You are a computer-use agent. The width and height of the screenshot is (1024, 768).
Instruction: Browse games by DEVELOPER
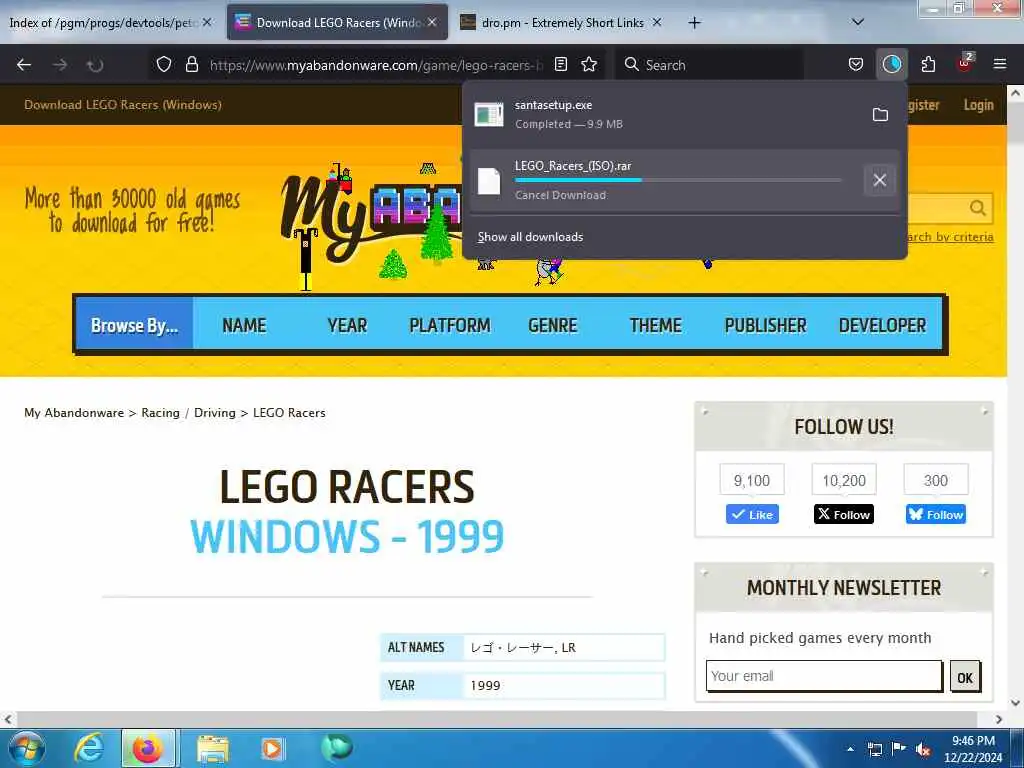click(882, 325)
